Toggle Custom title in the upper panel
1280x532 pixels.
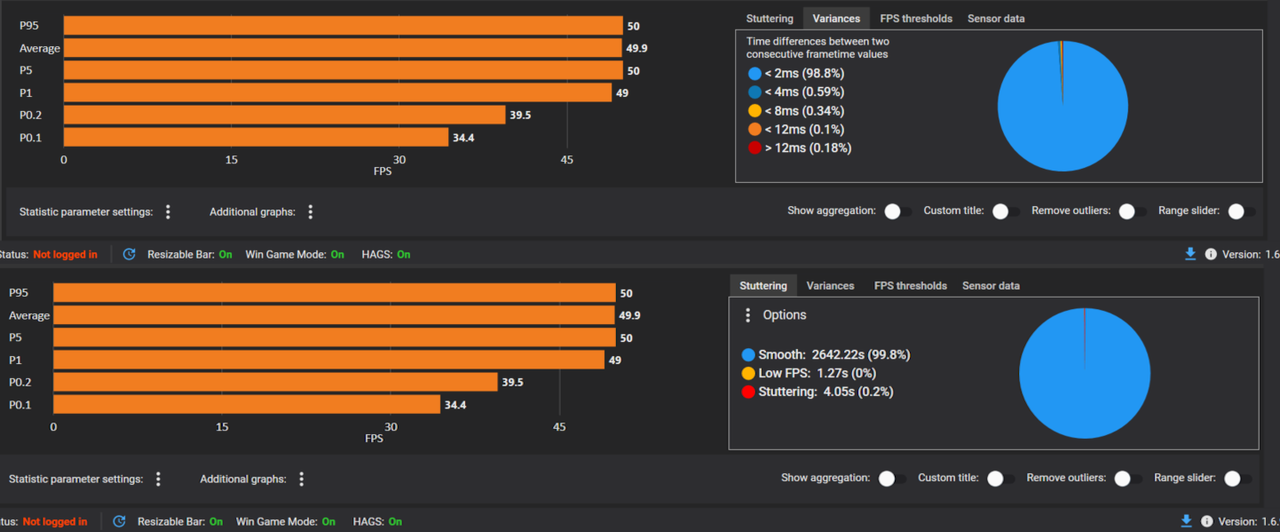tap(1005, 211)
